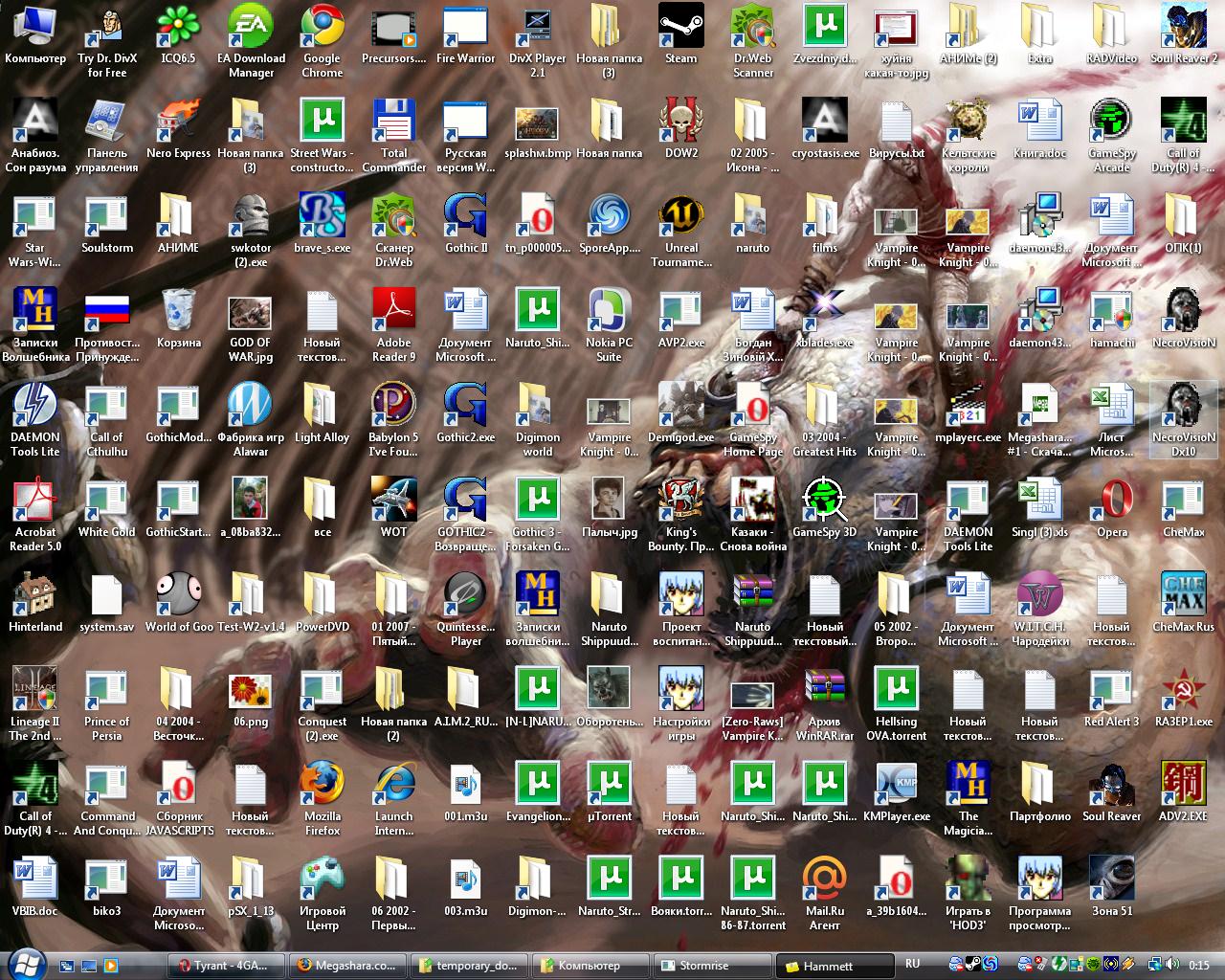Switch to Megashara Firefox taskbar button
The height and width of the screenshot is (980, 1225).
tap(348, 966)
